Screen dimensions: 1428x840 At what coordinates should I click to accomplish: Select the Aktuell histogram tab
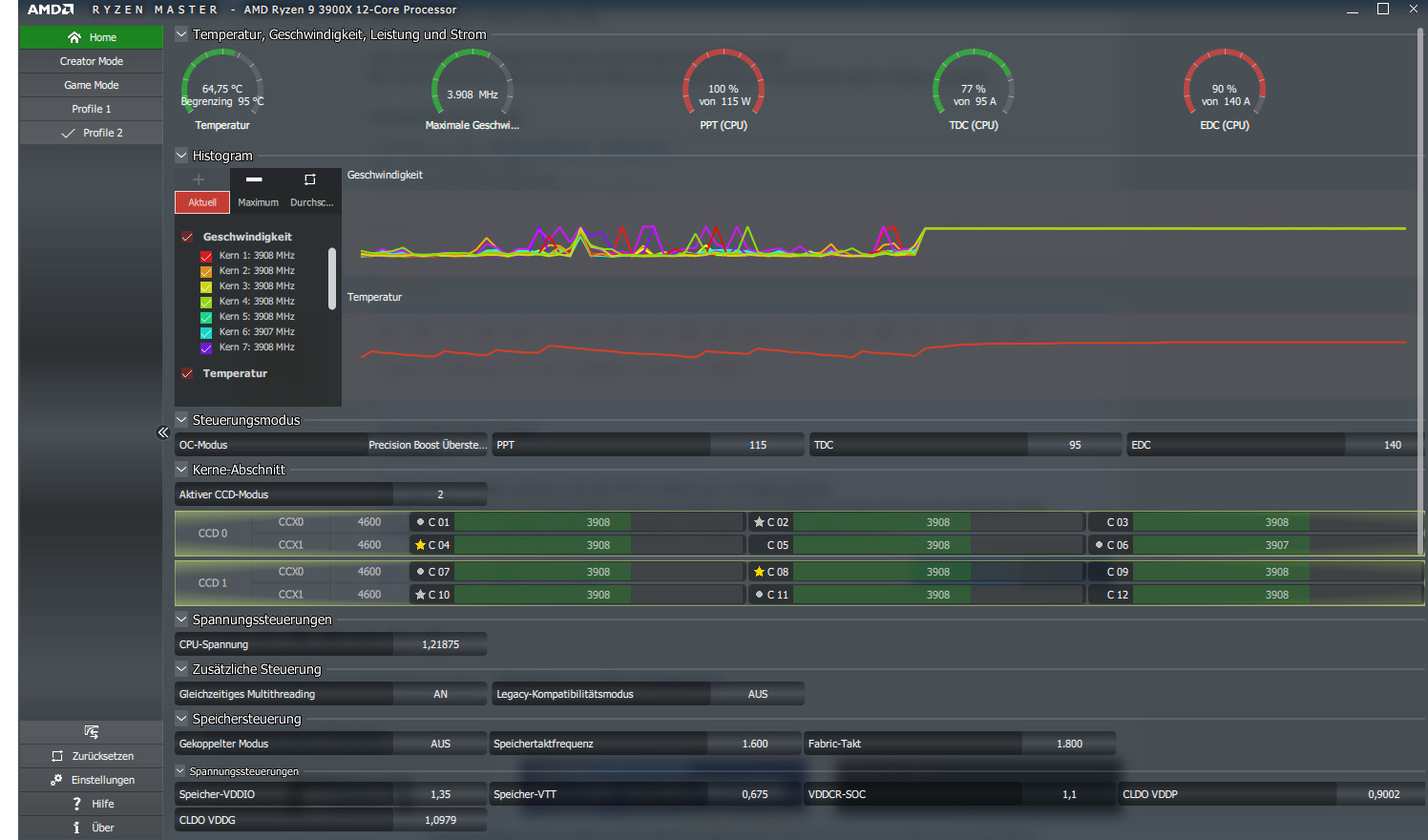202,202
